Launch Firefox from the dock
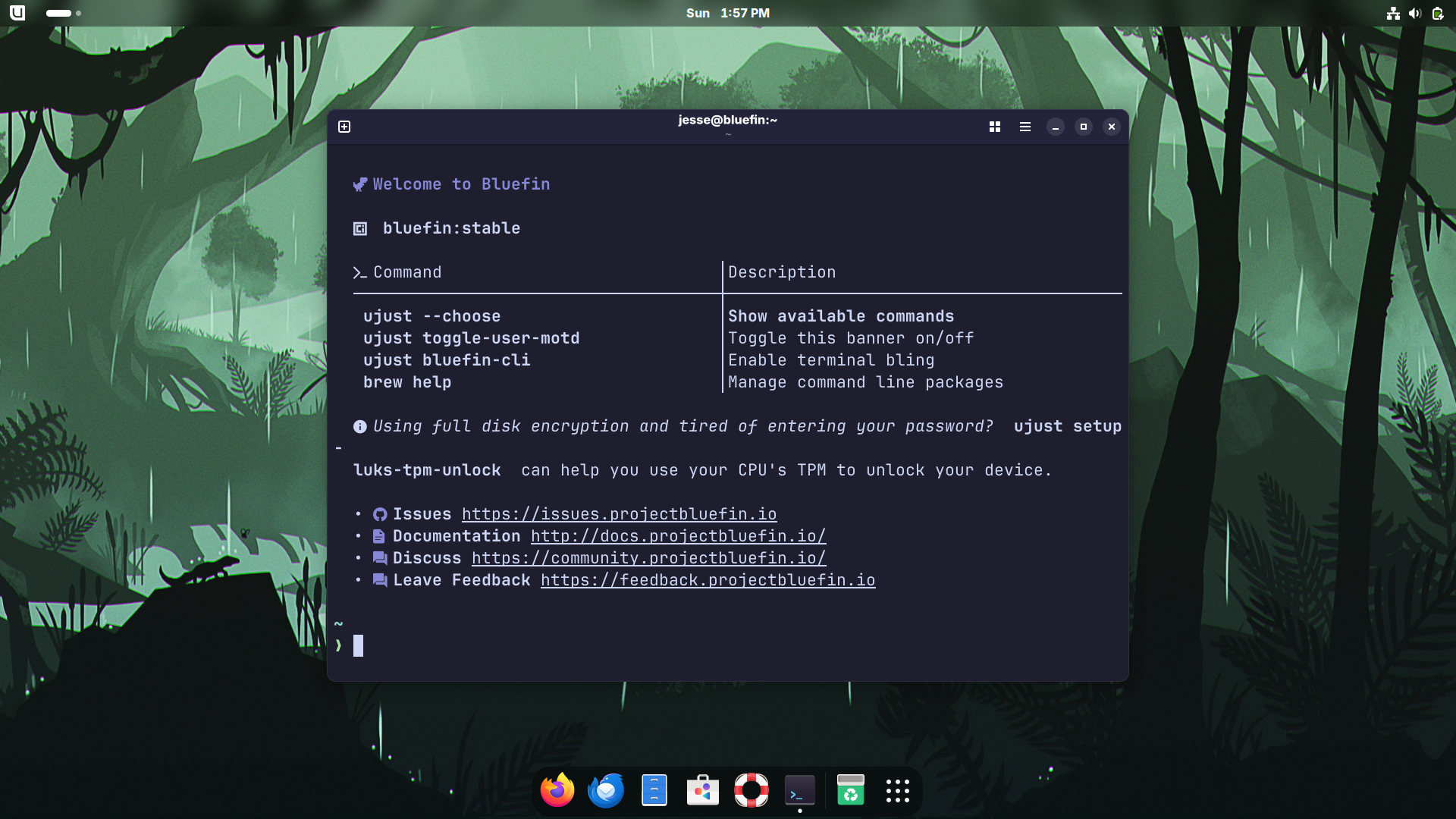 557,790
